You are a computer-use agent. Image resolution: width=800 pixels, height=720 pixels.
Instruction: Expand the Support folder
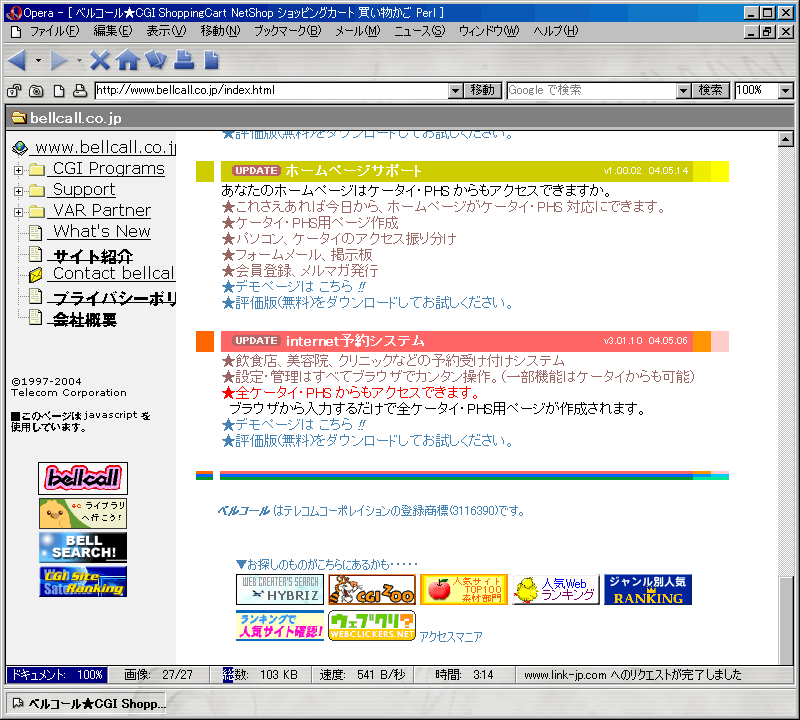point(18,191)
